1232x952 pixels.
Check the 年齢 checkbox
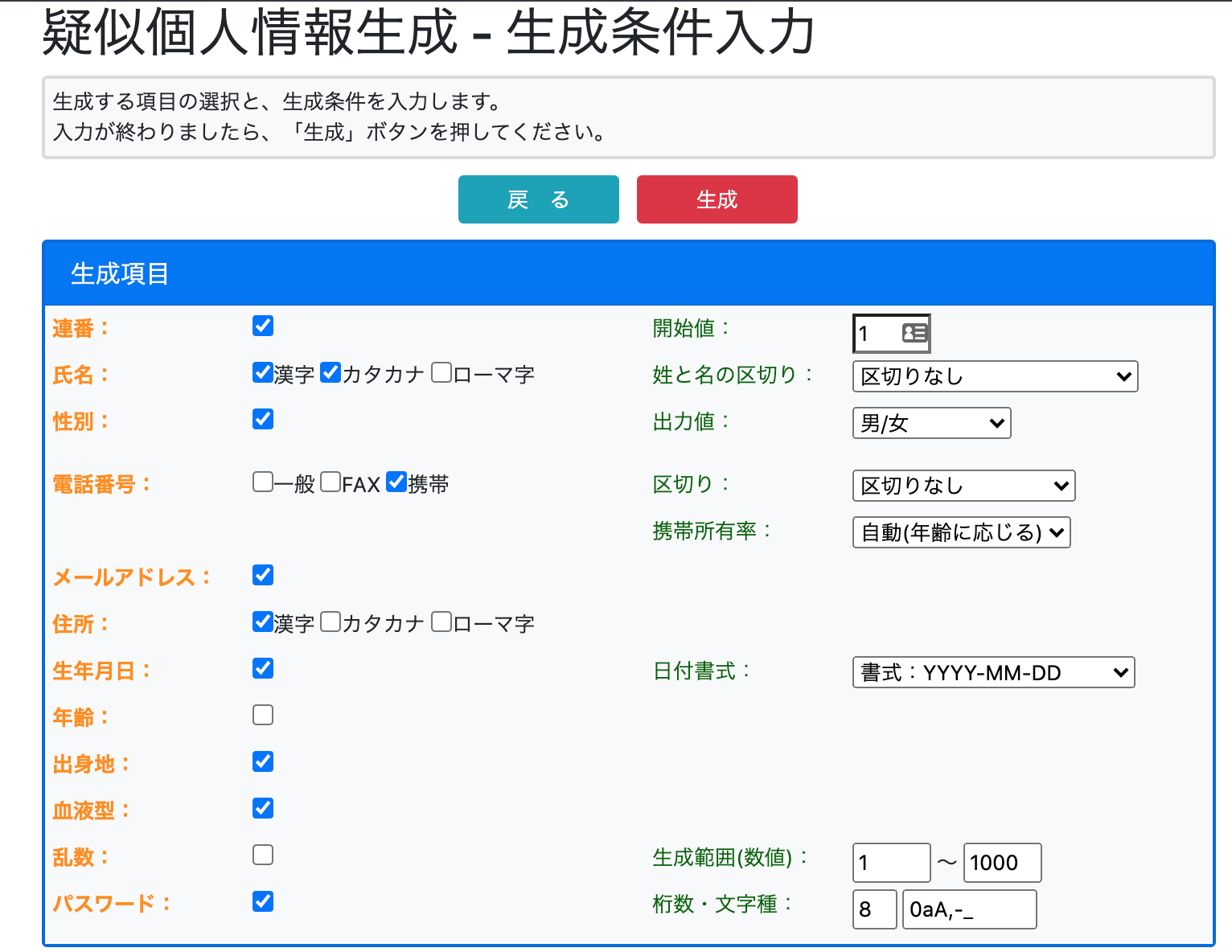click(x=262, y=714)
